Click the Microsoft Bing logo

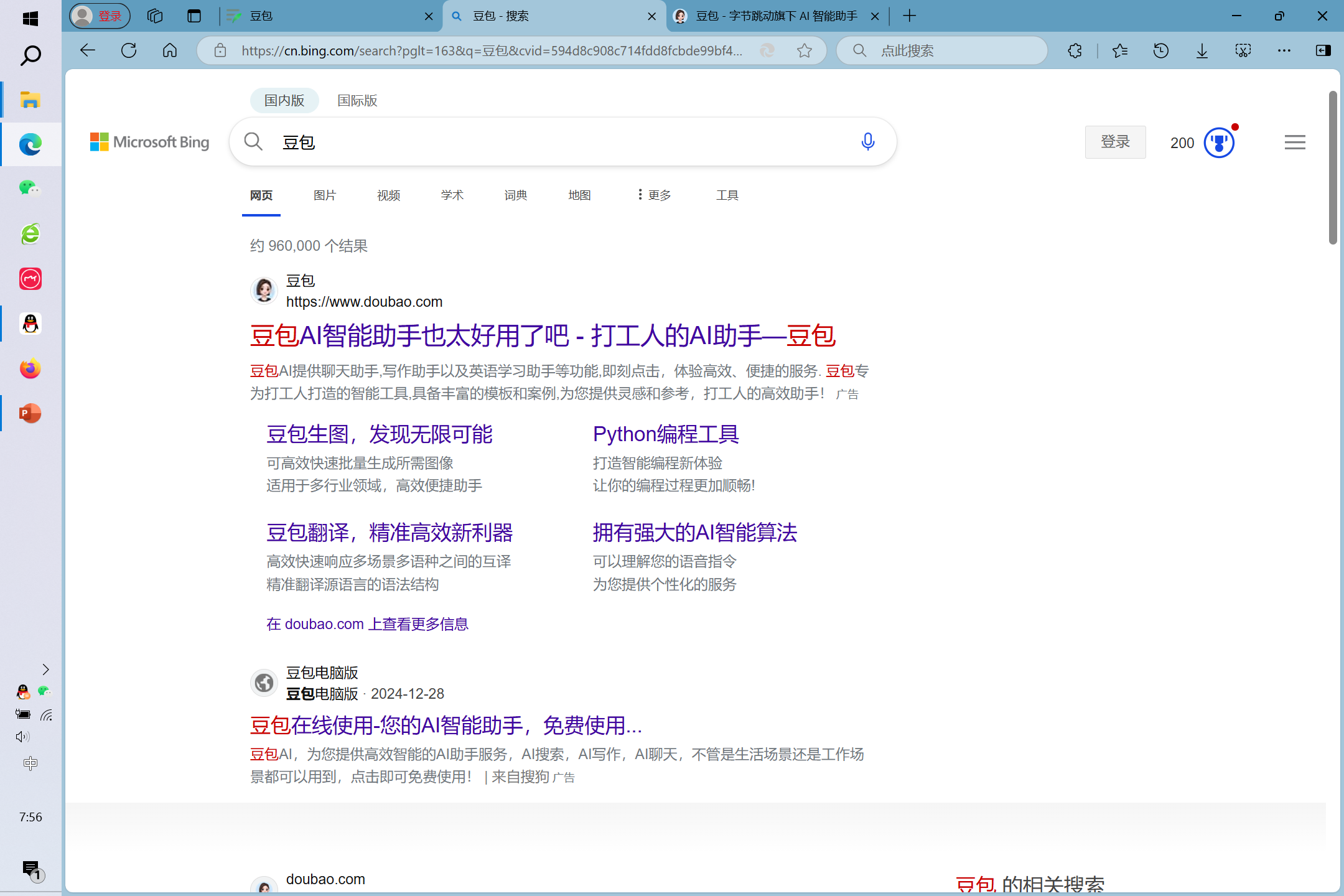tap(149, 142)
